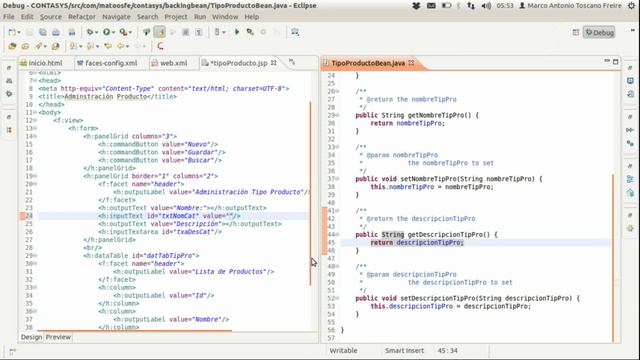Open the Window menu
The image size is (640, 360).
[225, 17]
